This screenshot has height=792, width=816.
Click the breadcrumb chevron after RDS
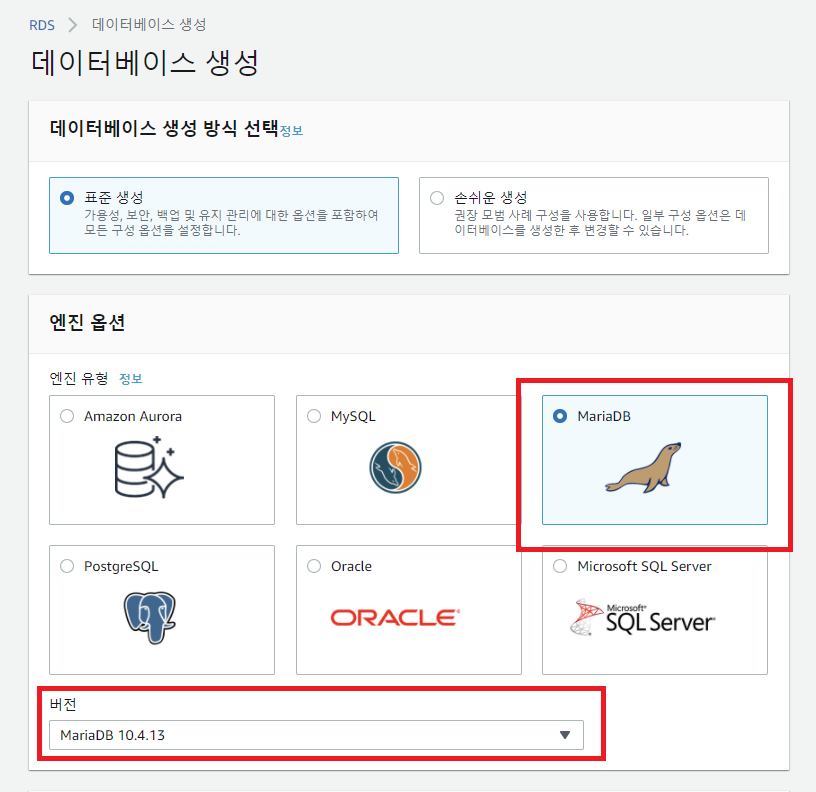click(73, 24)
